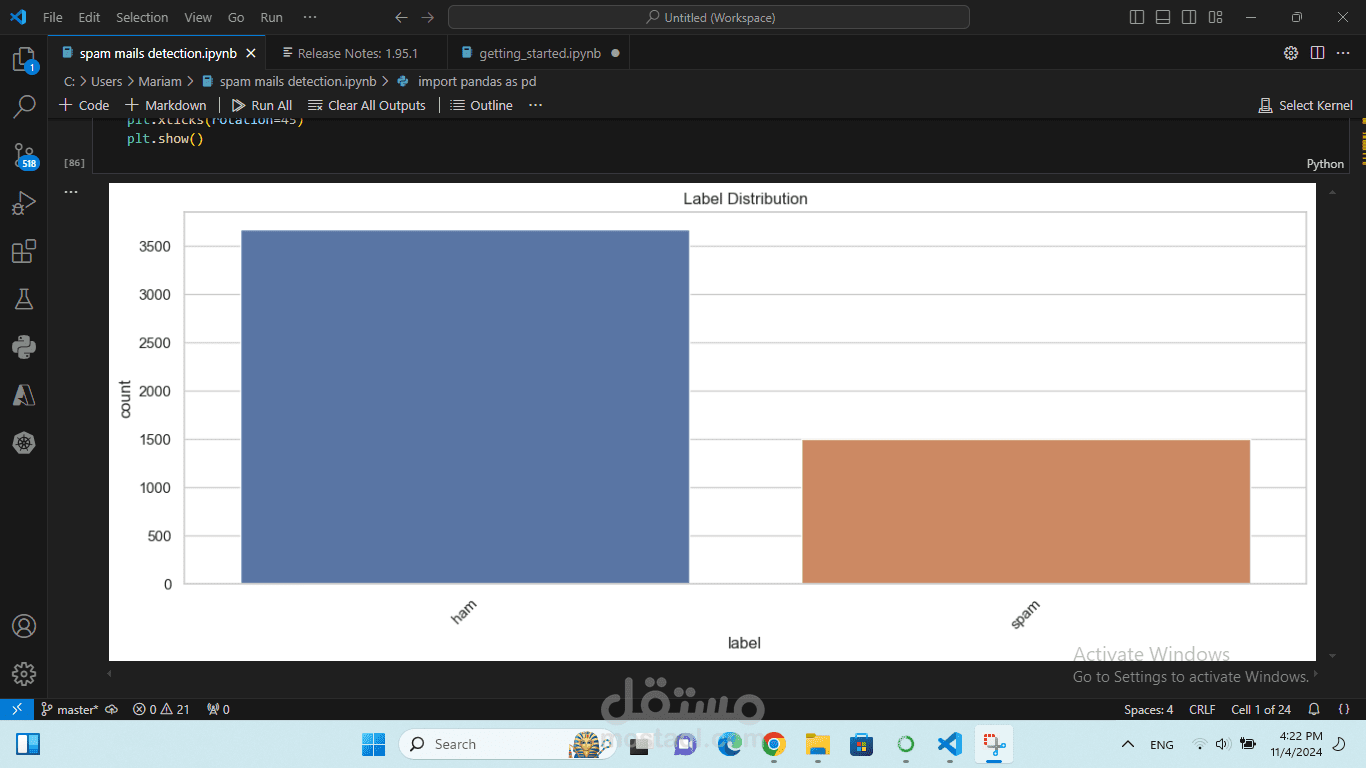The image size is (1366, 768).
Task: Open File Explorer from the taskbar
Action: (818, 744)
